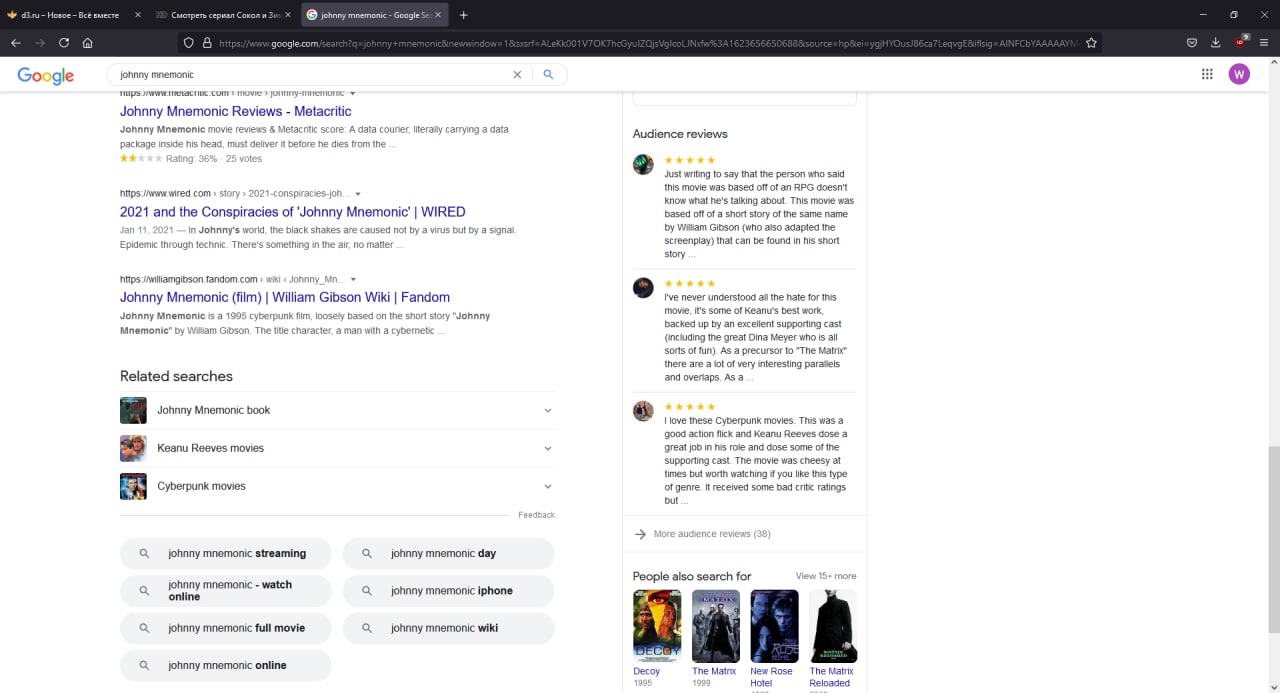1280x693 pixels.
Task: Search johnny mnemonic iphone
Action: 449,591
